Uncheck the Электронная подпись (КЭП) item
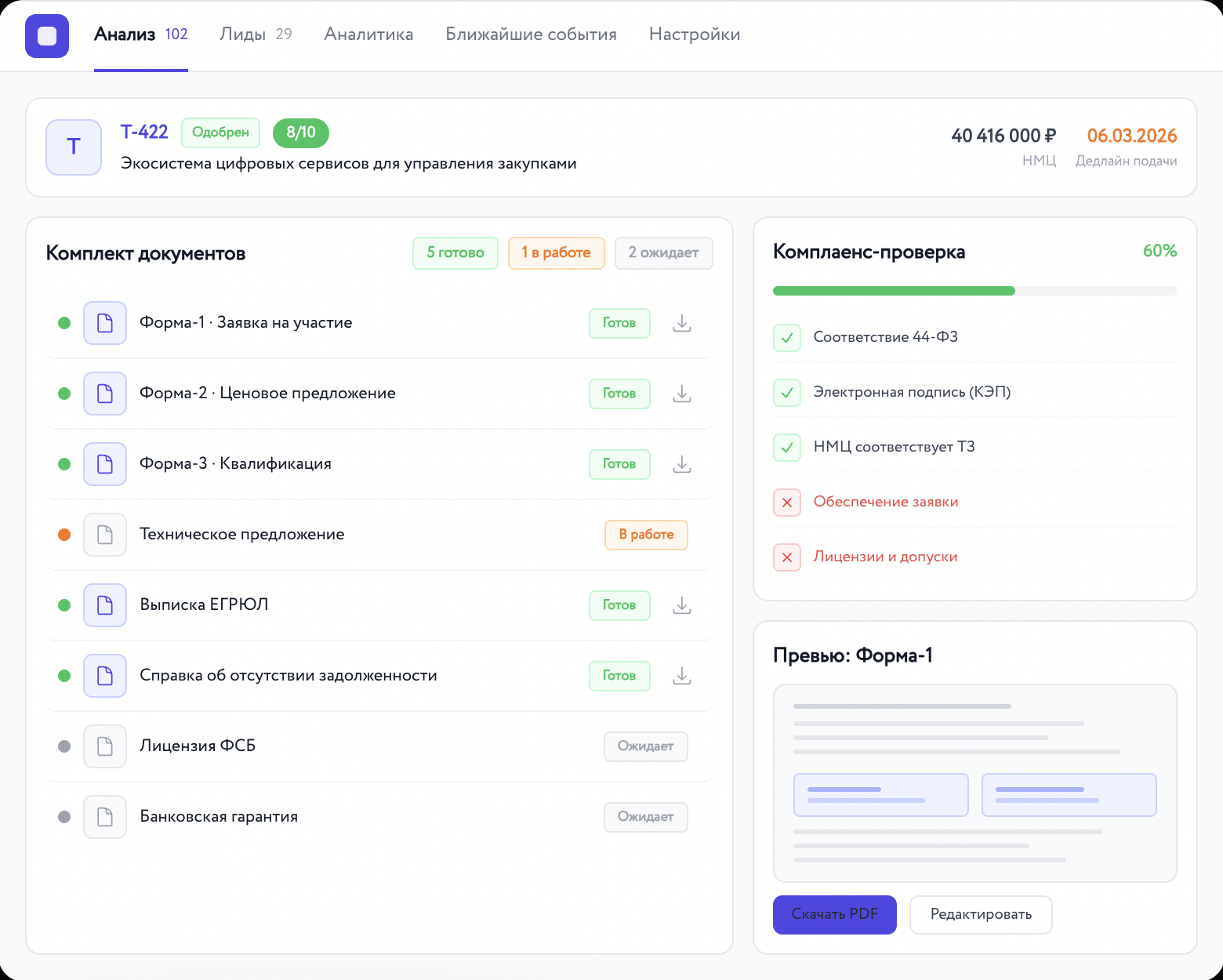1223x980 pixels. pyautogui.click(x=786, y=393)
